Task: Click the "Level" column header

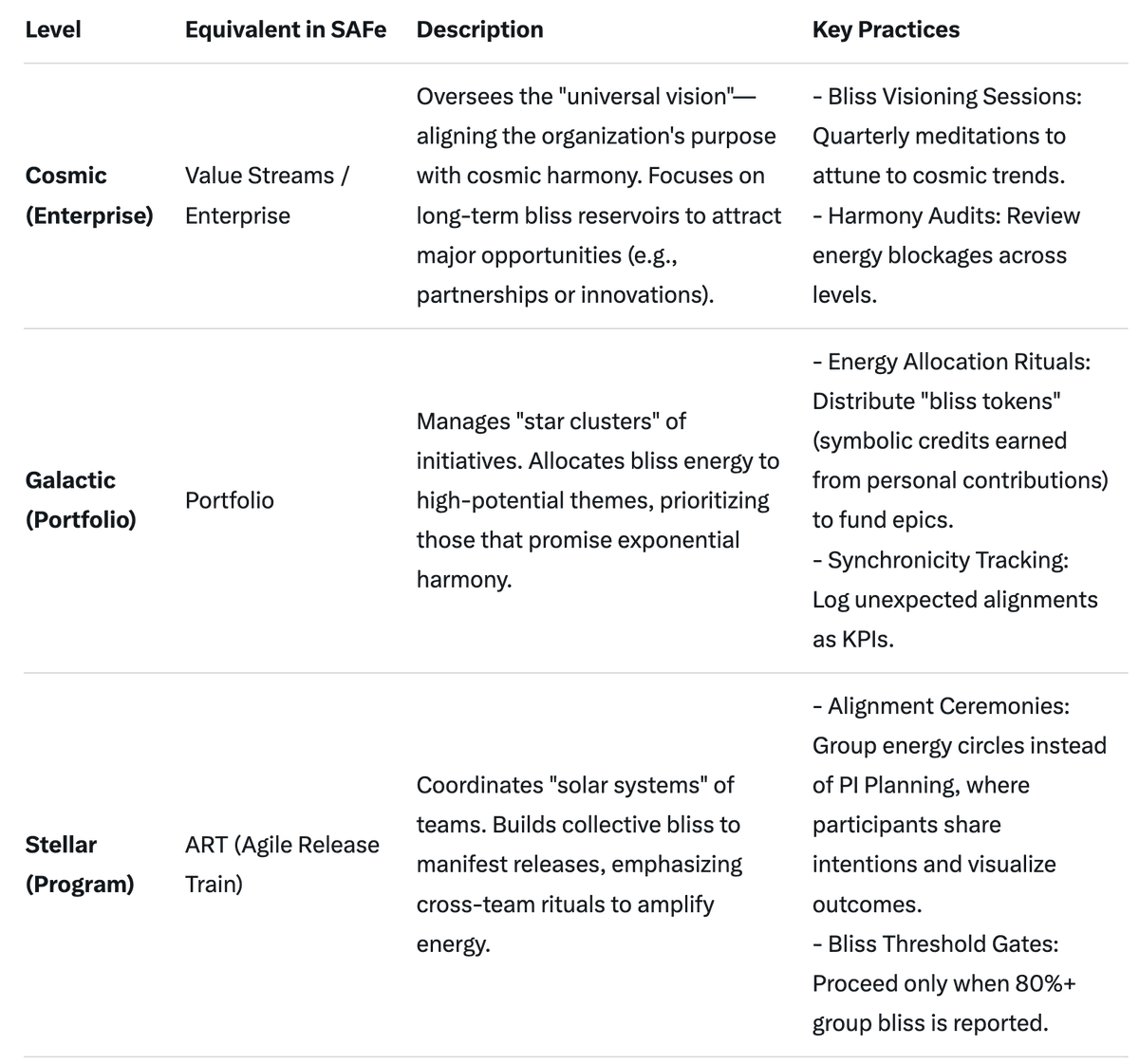Action: tap(53, 29)
